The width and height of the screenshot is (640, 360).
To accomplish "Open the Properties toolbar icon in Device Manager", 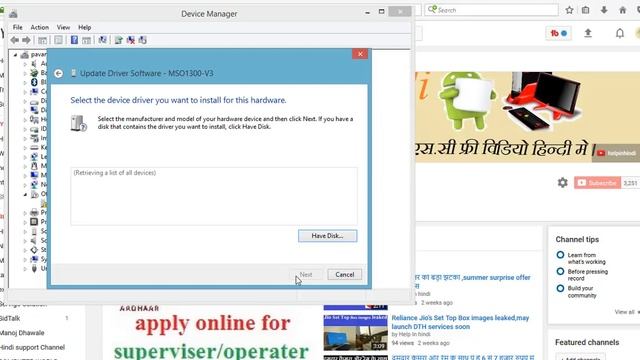I will [58, 40].
